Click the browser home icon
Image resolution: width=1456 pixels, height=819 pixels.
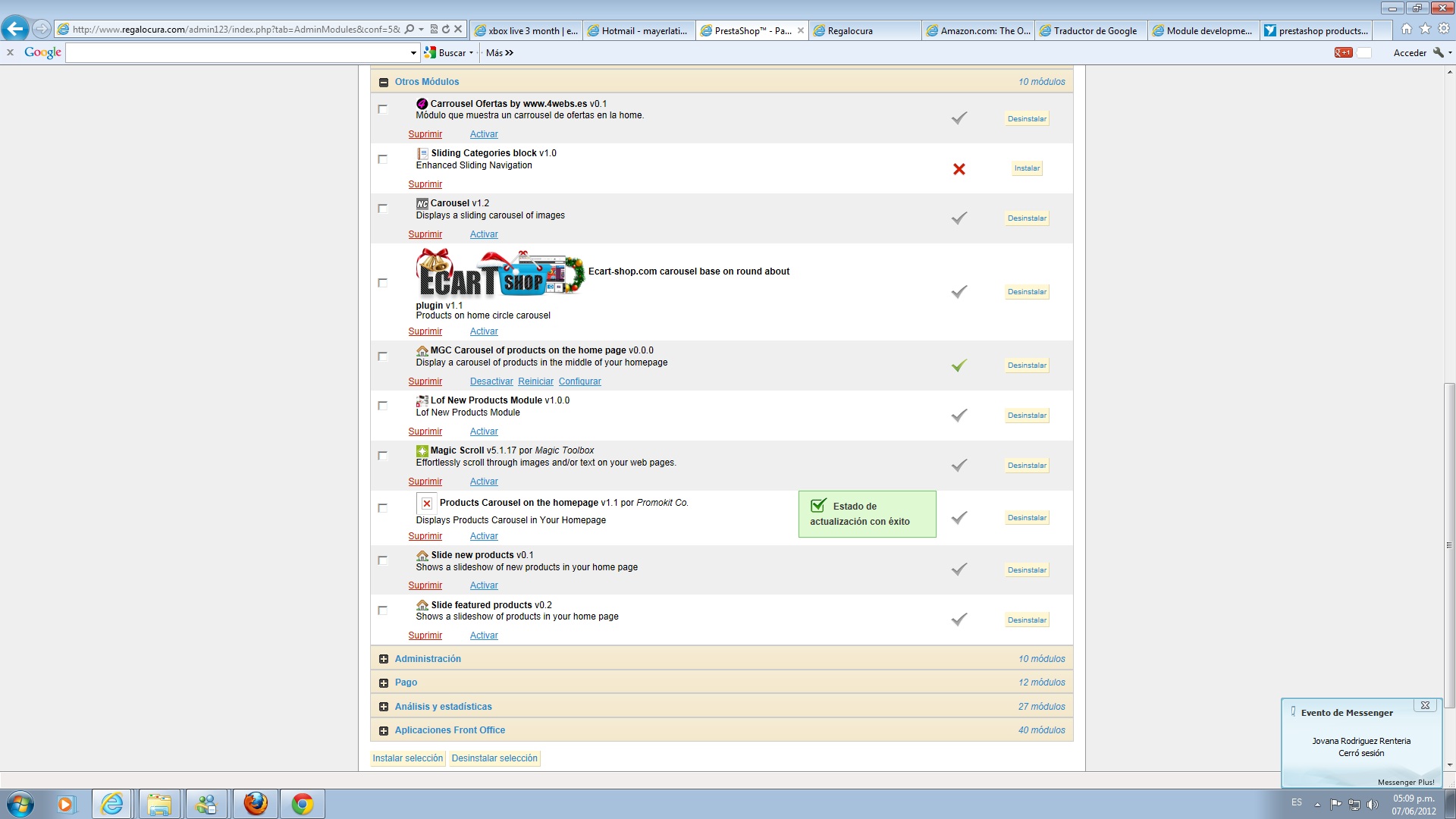point(1407,29)
